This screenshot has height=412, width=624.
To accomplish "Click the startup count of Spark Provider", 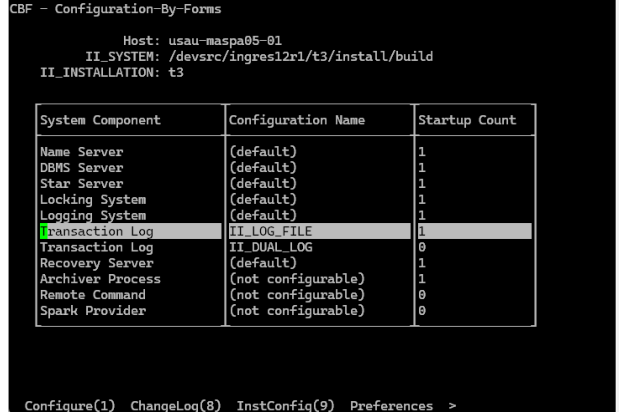I will pyautogui.click(x=423, y=311).
